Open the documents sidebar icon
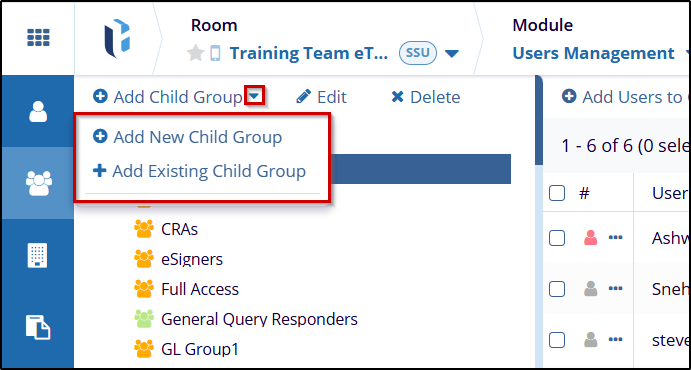 [38, 327]
